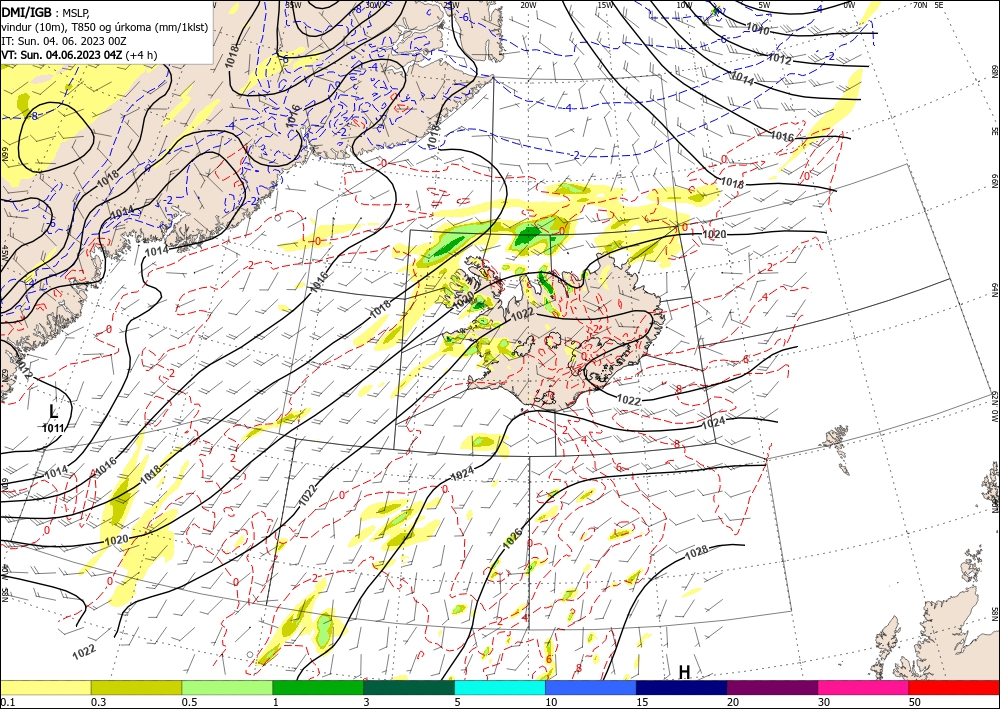The image size is (1000, 709).
Task: Click the light green 0.5–1 mm legend swatch
Action: [227, 687]
